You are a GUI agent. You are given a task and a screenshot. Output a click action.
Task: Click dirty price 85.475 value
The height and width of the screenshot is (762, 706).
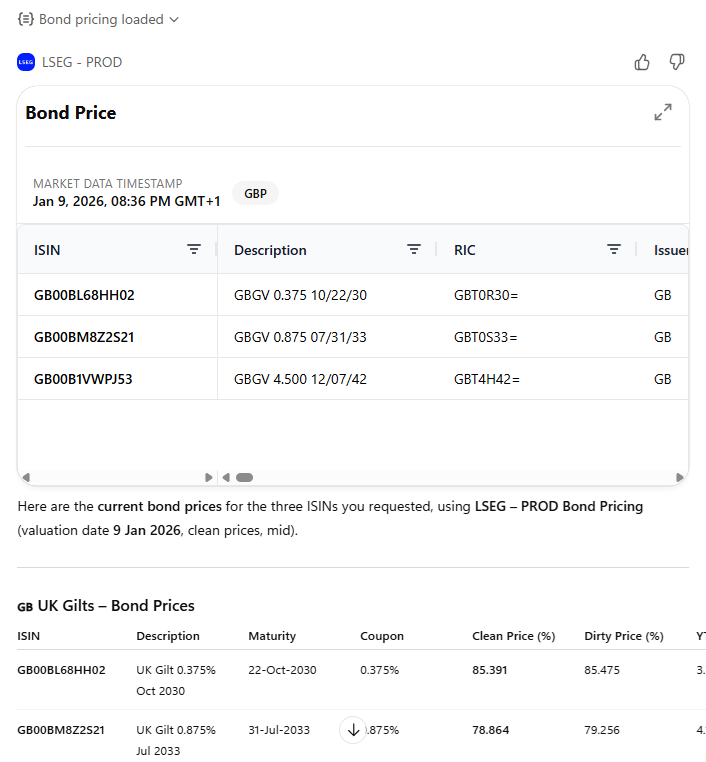(602, 670)
